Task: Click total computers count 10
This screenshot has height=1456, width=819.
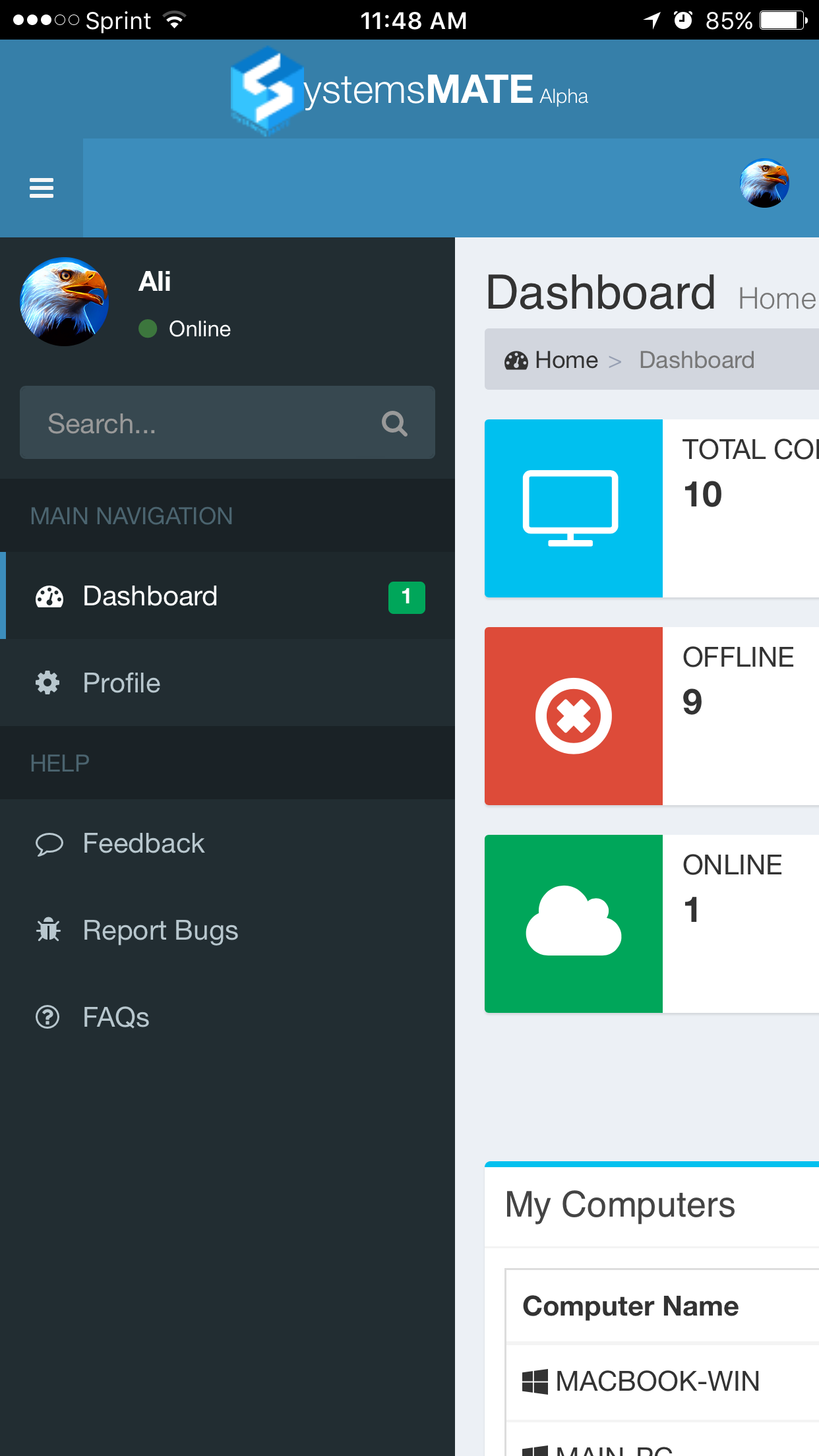Action: 703,495
